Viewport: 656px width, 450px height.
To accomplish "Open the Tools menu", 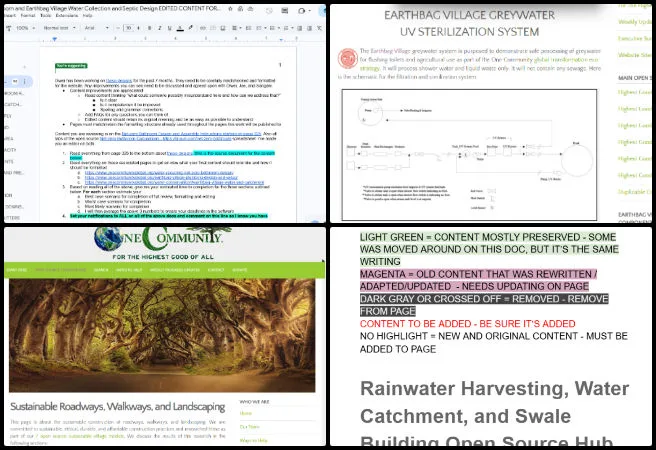I will click(x=46, y=15).
